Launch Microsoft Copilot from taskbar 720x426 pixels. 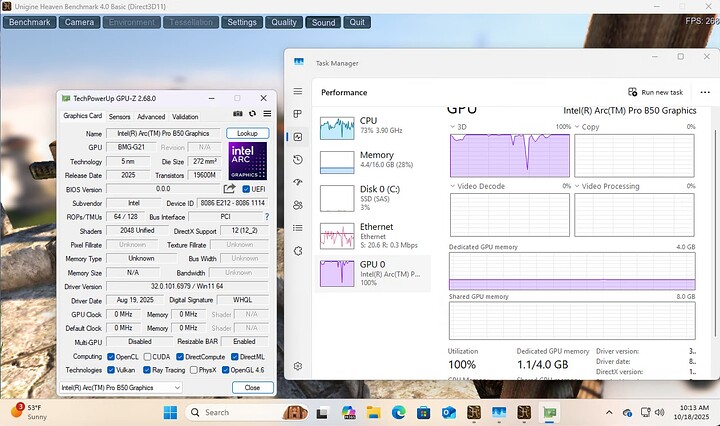coord(349,413)
